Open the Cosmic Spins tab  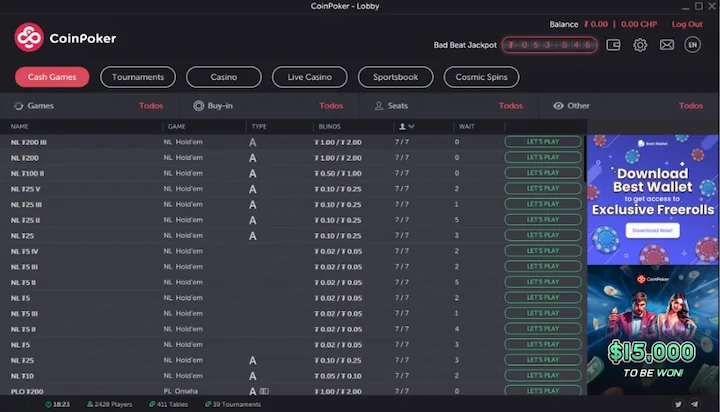point(481,77)
